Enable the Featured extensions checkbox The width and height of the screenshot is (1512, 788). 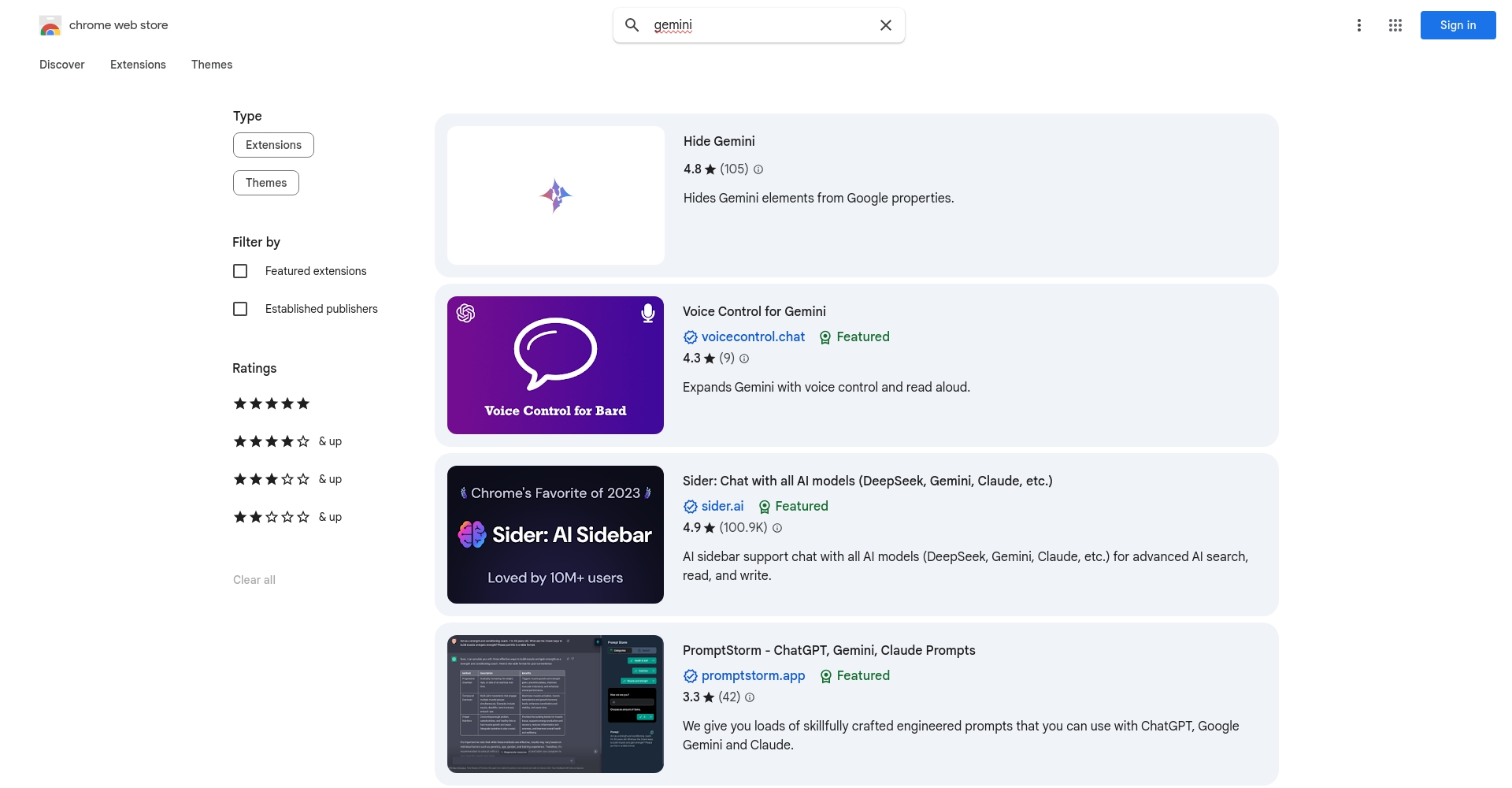[240, 271]
